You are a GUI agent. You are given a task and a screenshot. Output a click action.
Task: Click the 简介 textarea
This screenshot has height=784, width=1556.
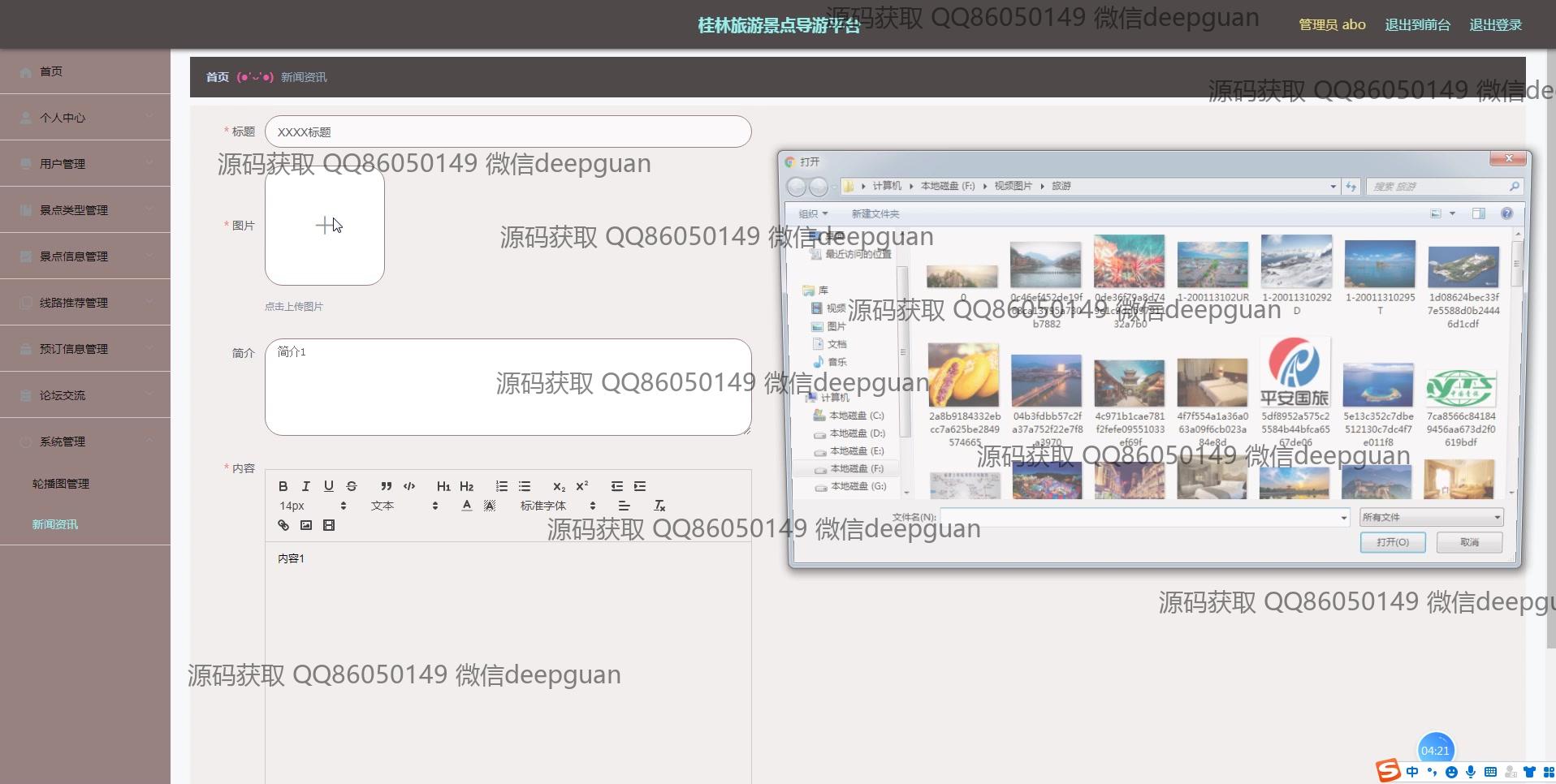point(508,387)
